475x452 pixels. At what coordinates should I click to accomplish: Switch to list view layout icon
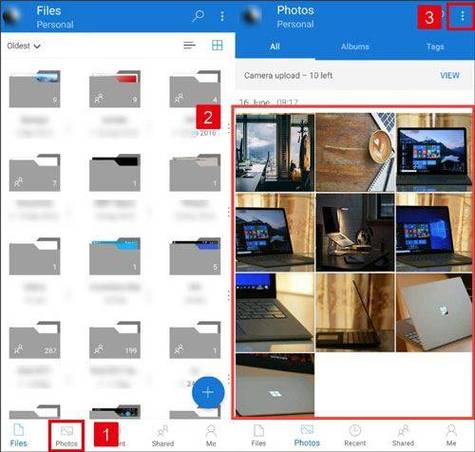click(x=189, y=45)
